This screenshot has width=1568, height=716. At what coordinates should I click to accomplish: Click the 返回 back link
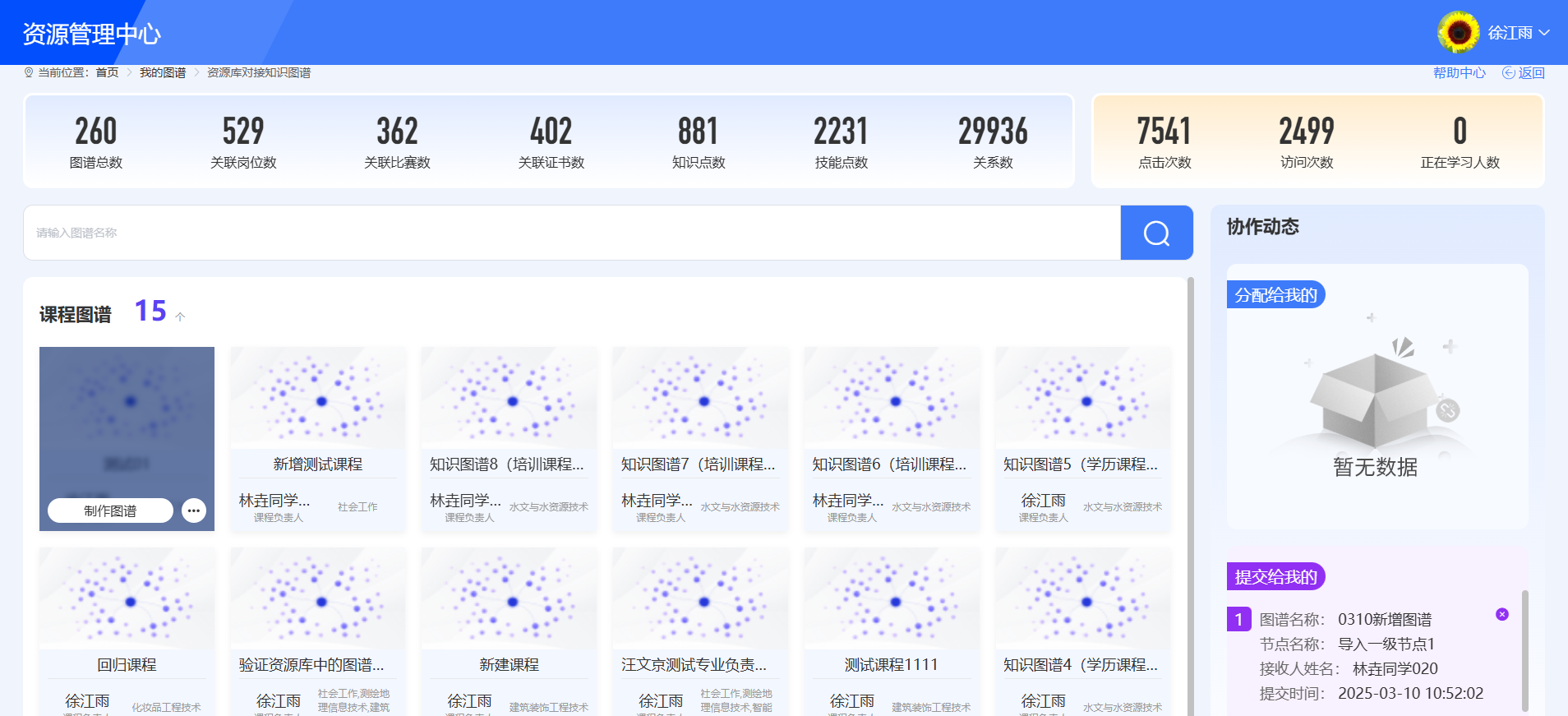tap(1524, 72)
